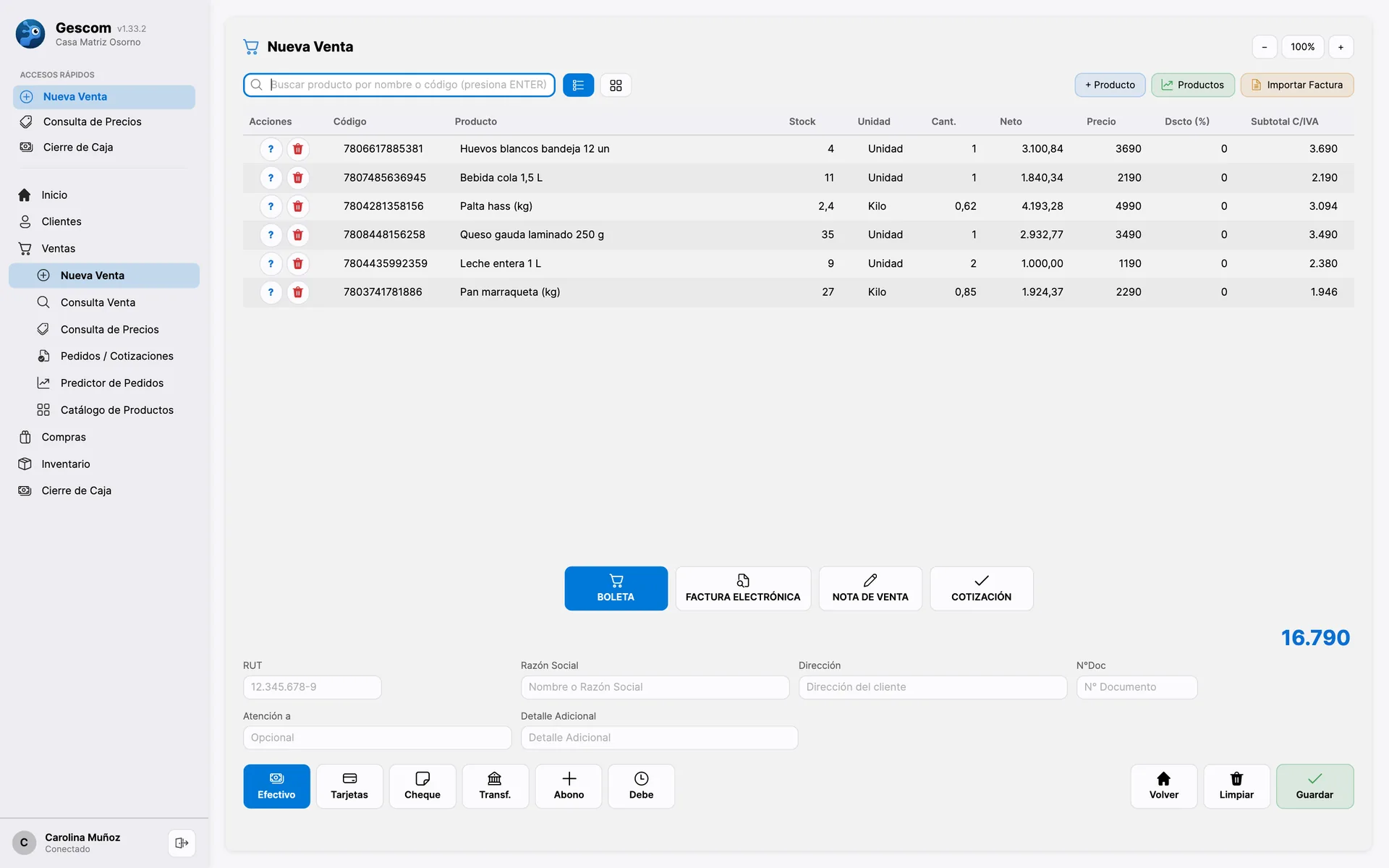The height and width of the screenshot is (868, 1389).
Task: Choose Abono payment option
Action: click(569, 786)
